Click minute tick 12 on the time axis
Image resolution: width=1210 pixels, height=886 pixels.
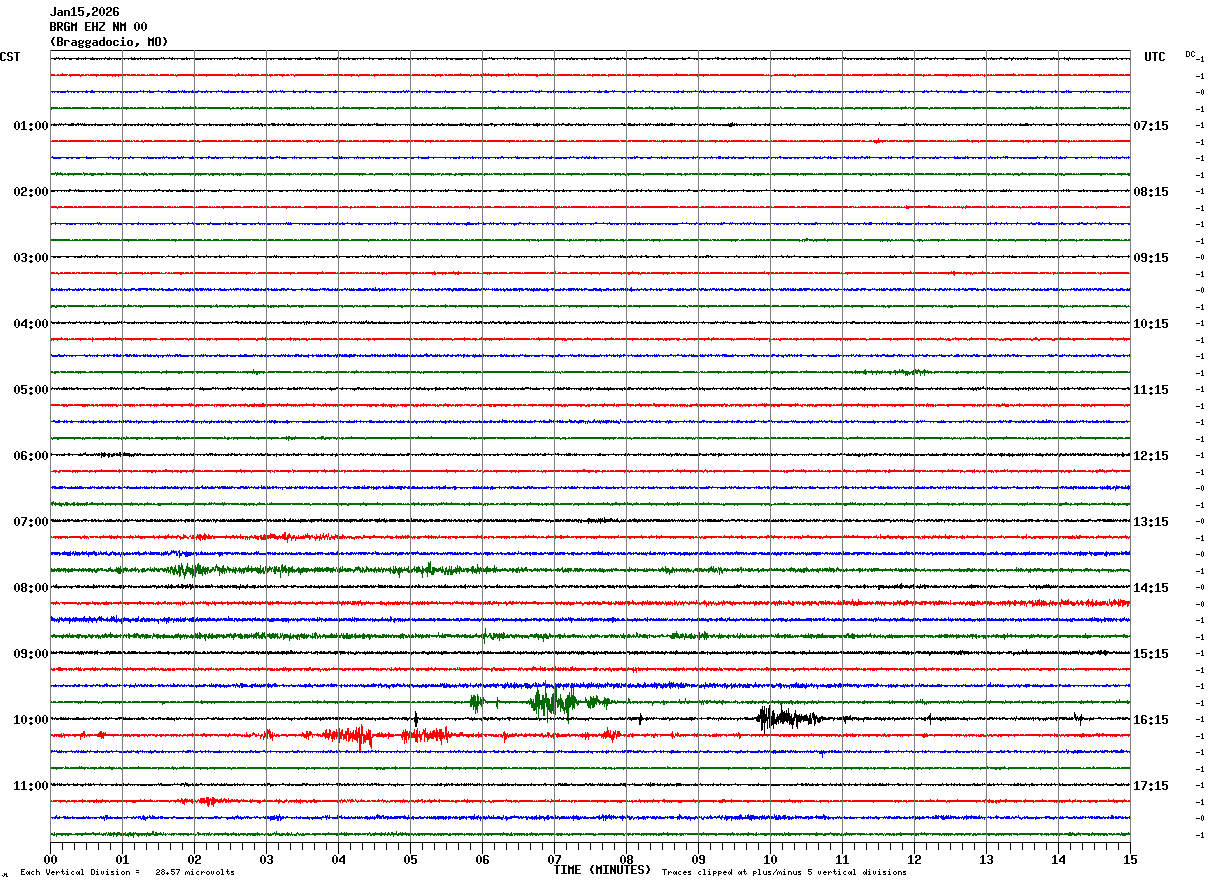(915, 859)
